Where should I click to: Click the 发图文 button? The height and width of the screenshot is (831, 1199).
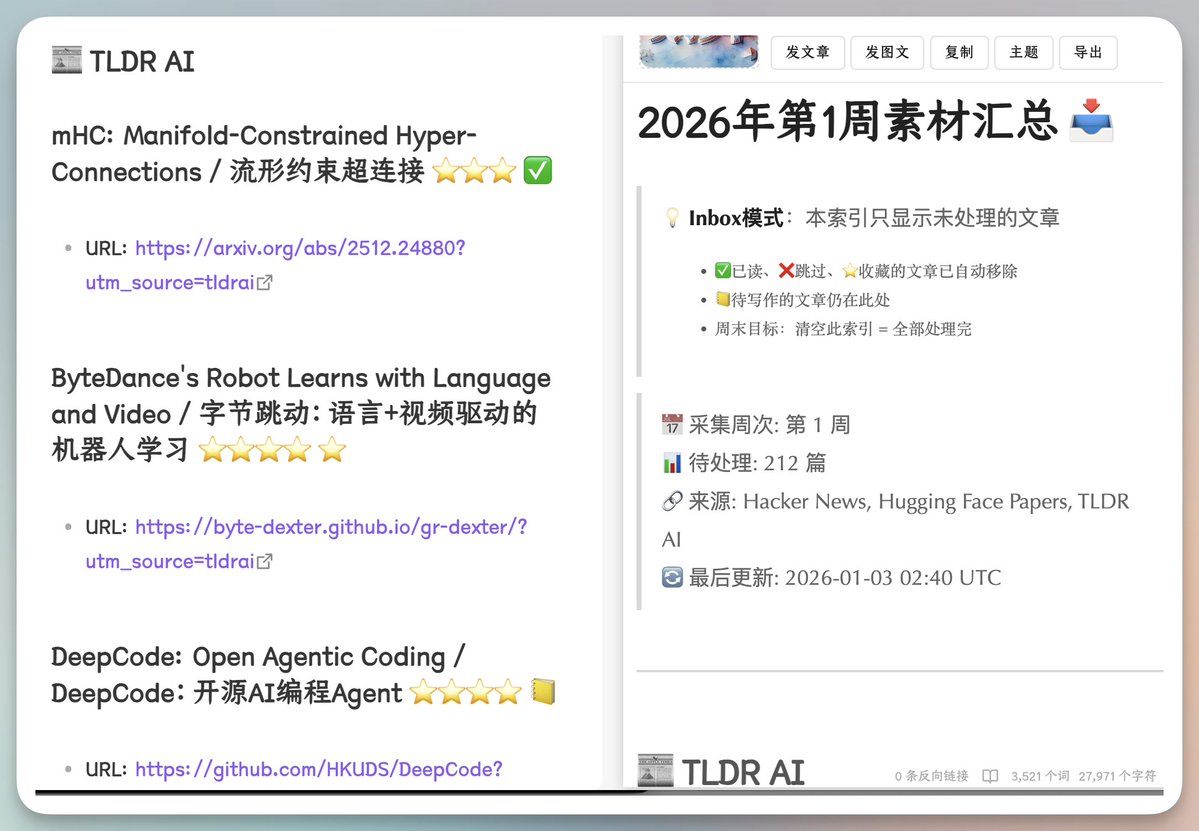pyautogui.click(x=887, y=52)
